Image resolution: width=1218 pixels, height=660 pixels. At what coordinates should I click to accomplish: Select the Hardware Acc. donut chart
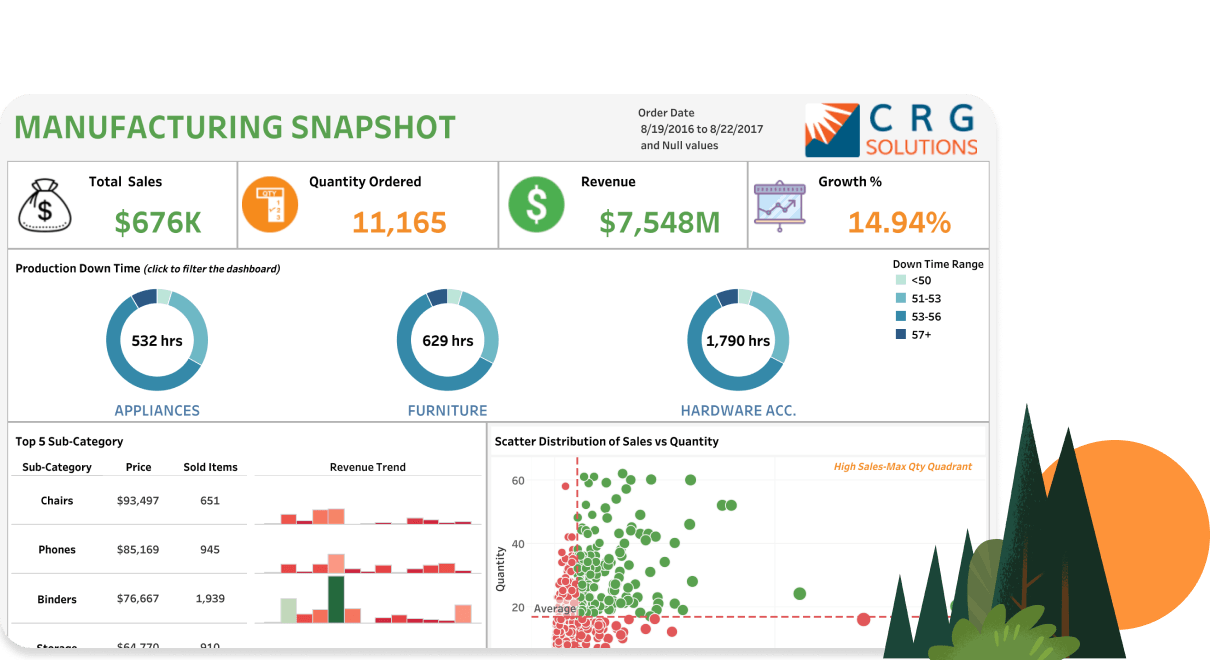(738, 341)
